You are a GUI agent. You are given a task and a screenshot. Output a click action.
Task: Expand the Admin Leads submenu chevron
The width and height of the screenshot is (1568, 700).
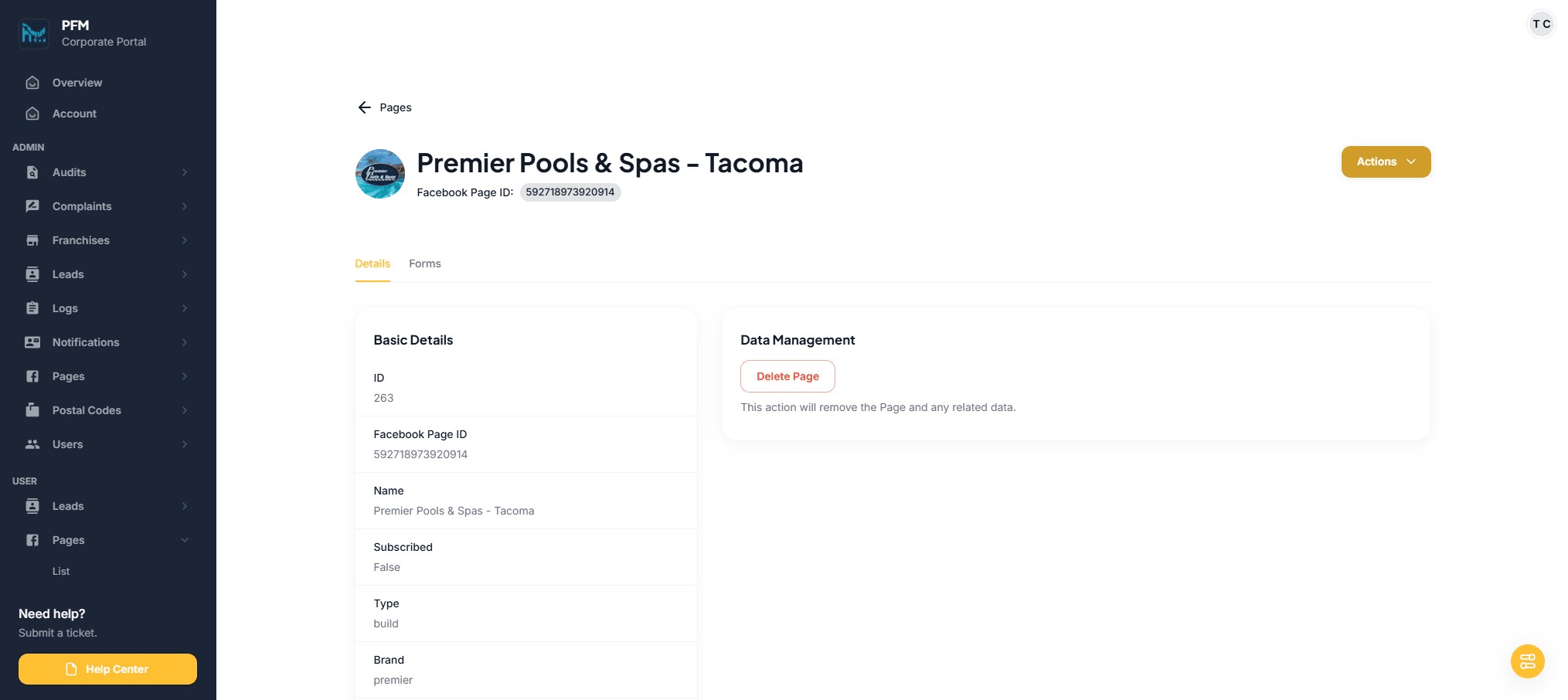185,274
